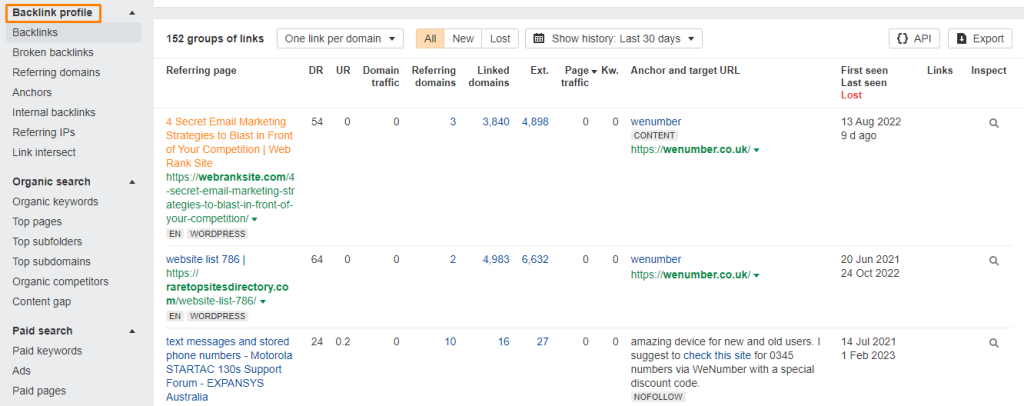Switch to the Lost links tab
The width and height of the screenshot is (1024, 406).
coord(500,39)
